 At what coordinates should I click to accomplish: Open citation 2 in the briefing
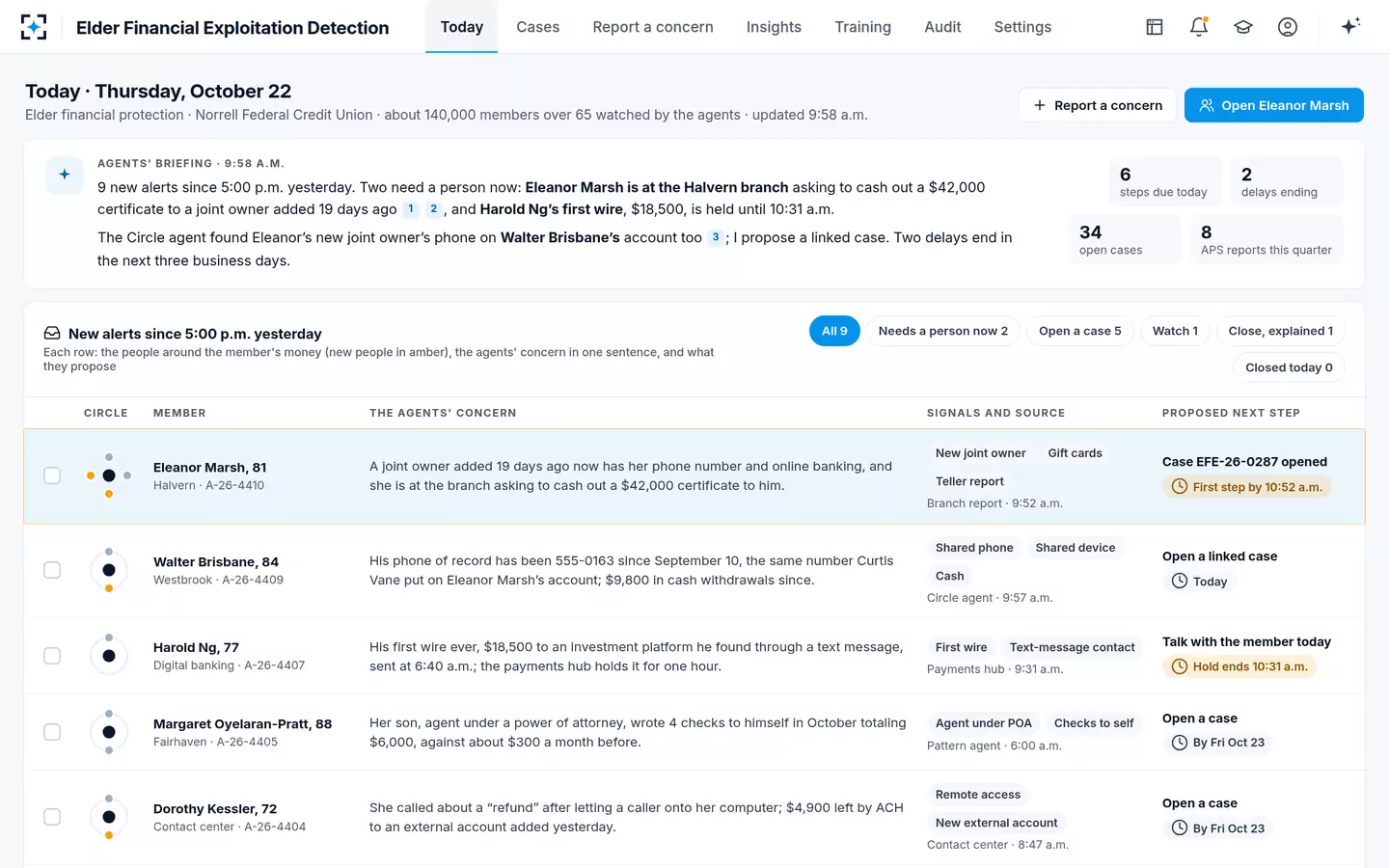[x=434, y=209]
